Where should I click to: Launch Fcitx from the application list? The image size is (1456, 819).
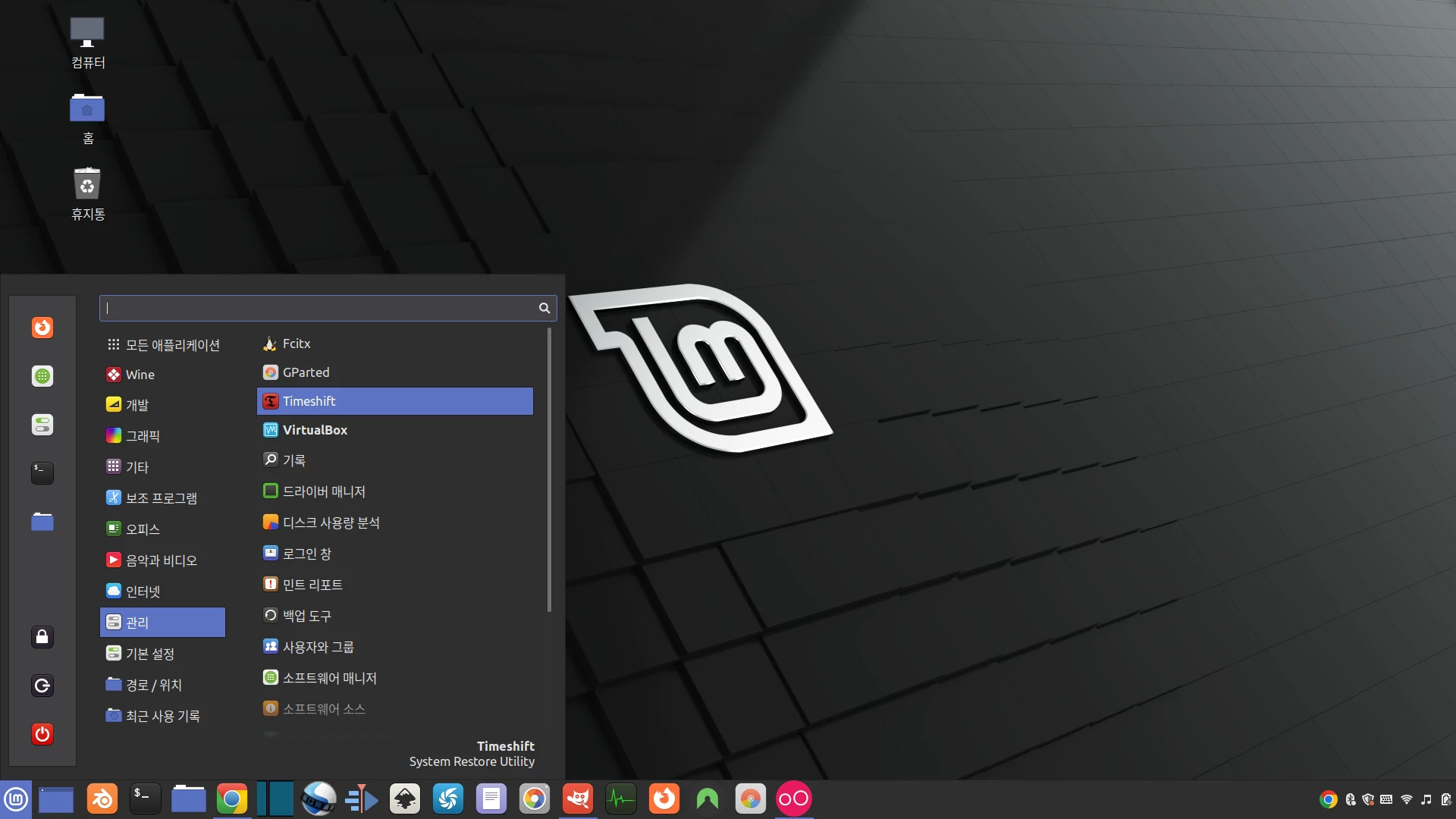point(395,344)
